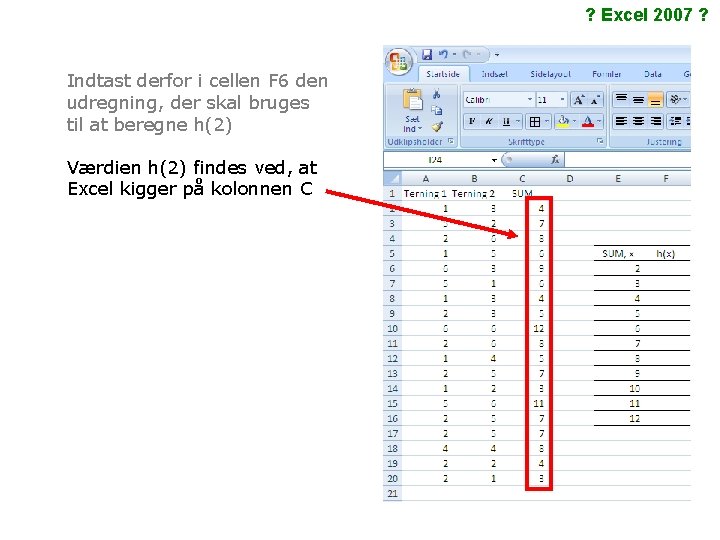Align cell text to the vertical middle
Image resolution: width=720 pixels, height=540 pixels.
[638, 99]
